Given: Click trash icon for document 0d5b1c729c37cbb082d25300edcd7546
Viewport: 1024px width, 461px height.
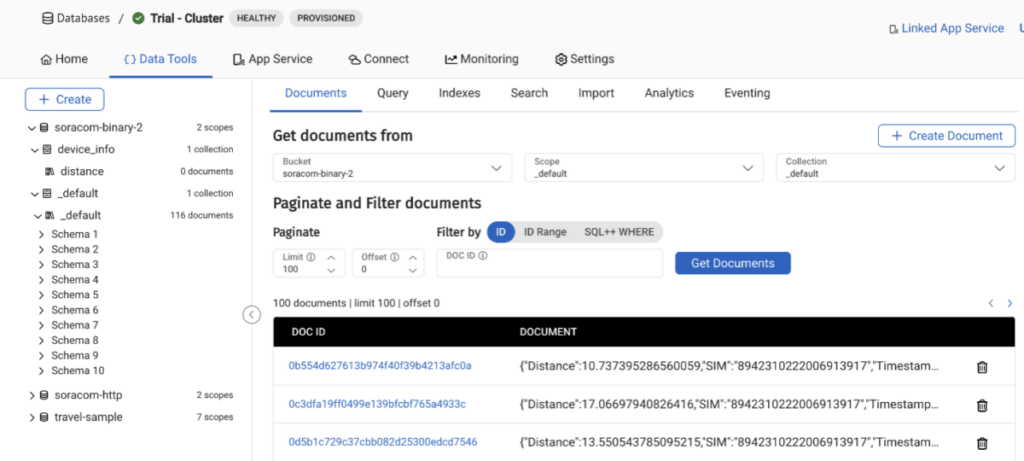Looking at the screenshot, I should tap(981, 443).
